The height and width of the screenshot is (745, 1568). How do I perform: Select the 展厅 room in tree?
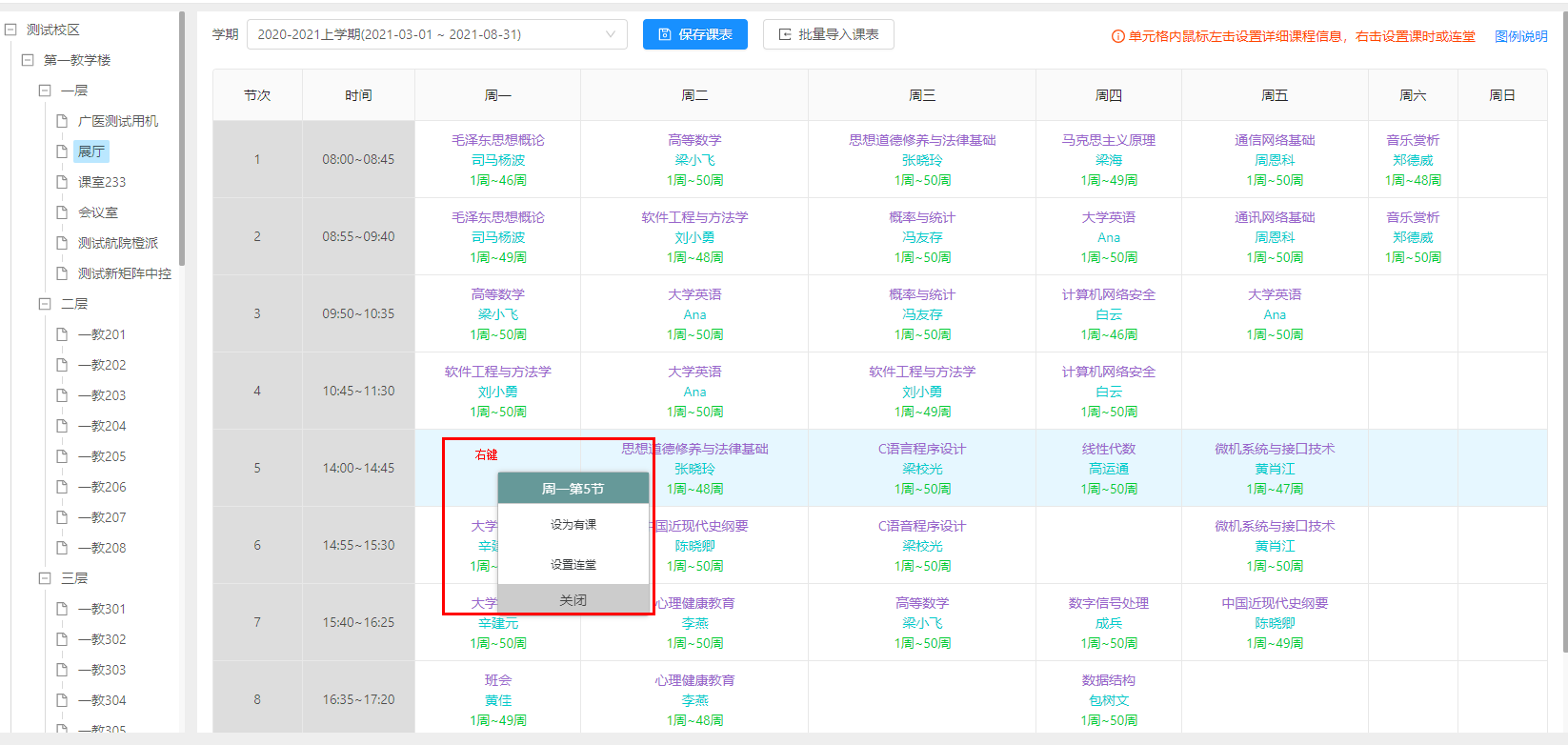pos(91,151)
